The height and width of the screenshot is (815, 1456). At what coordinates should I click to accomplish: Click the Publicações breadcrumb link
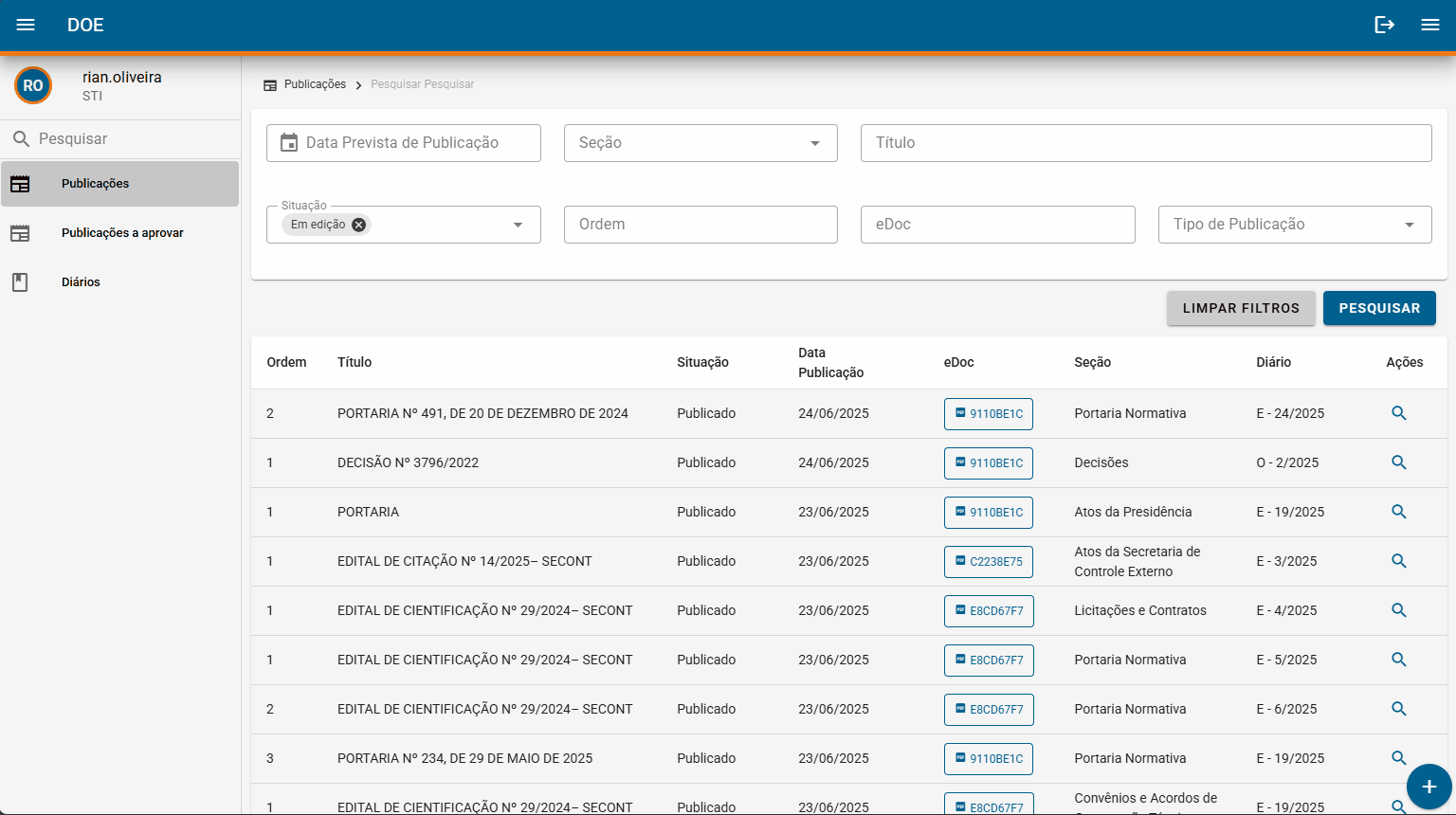[315, 84]
